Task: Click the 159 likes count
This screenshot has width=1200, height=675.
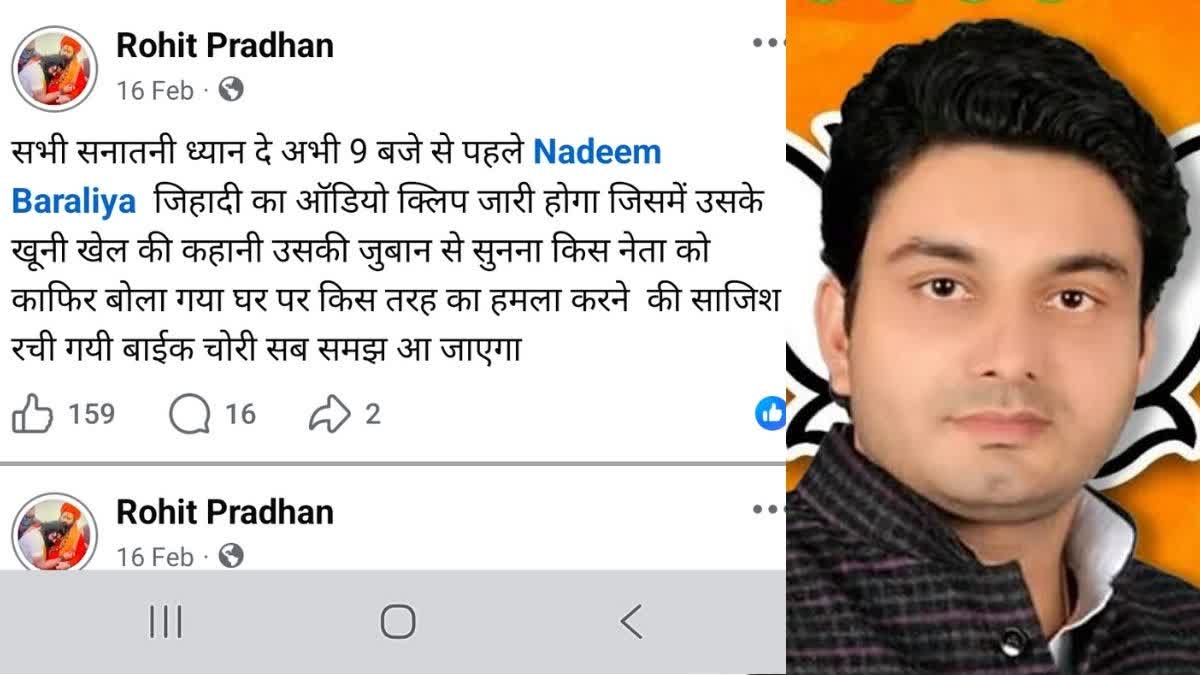Action: (91, 414)
